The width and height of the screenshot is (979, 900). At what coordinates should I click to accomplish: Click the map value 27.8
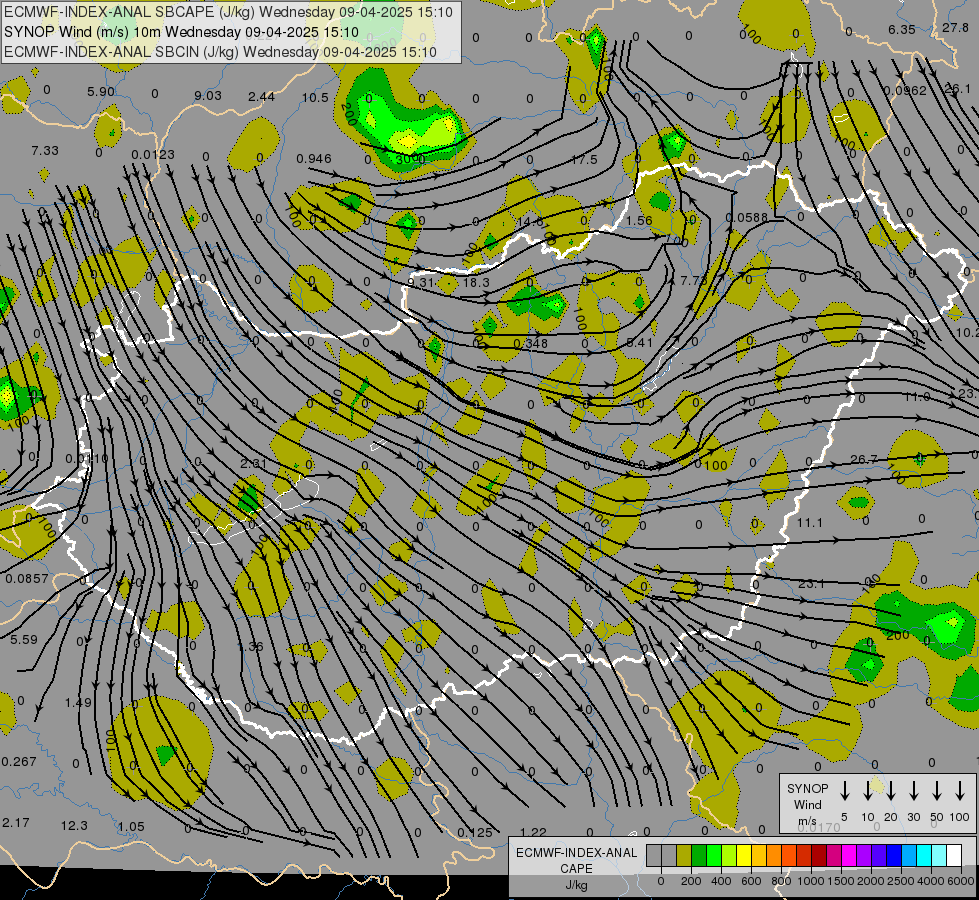(x=955, y=27)
